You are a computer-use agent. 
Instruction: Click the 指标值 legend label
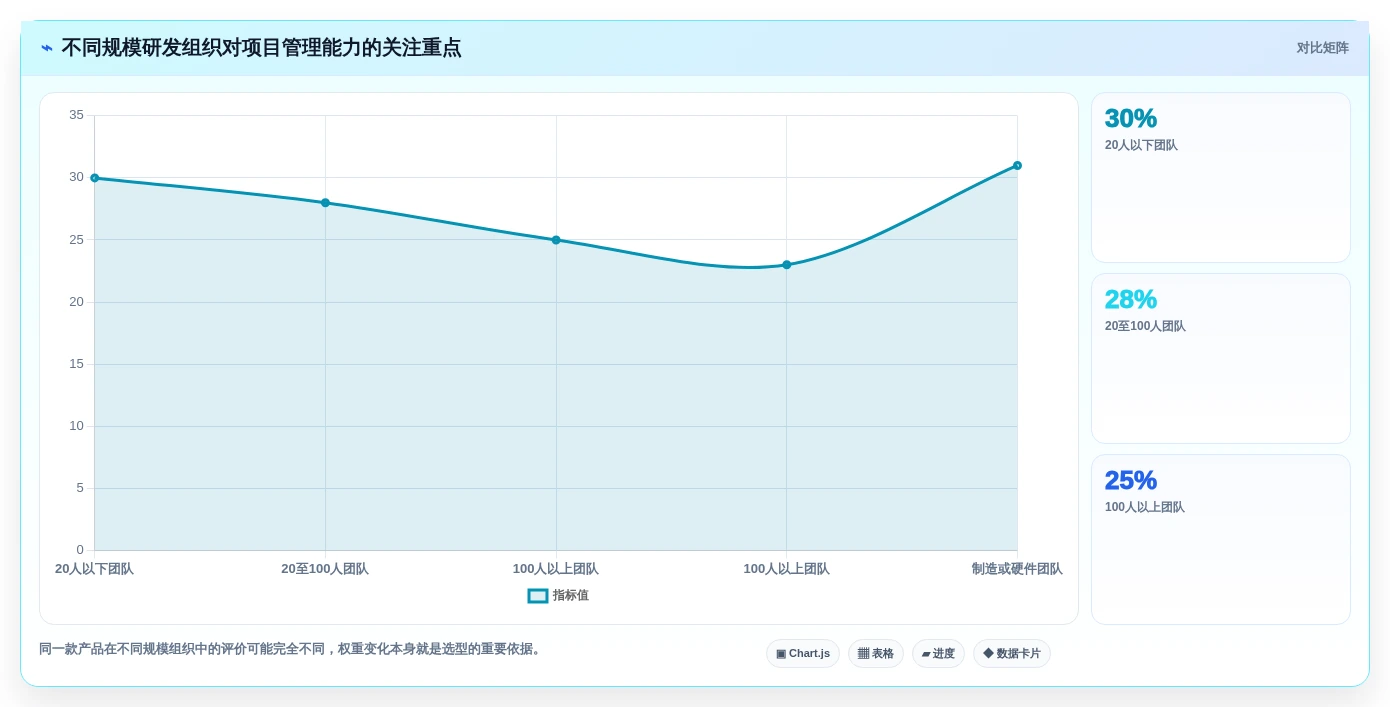coord(571,596)
